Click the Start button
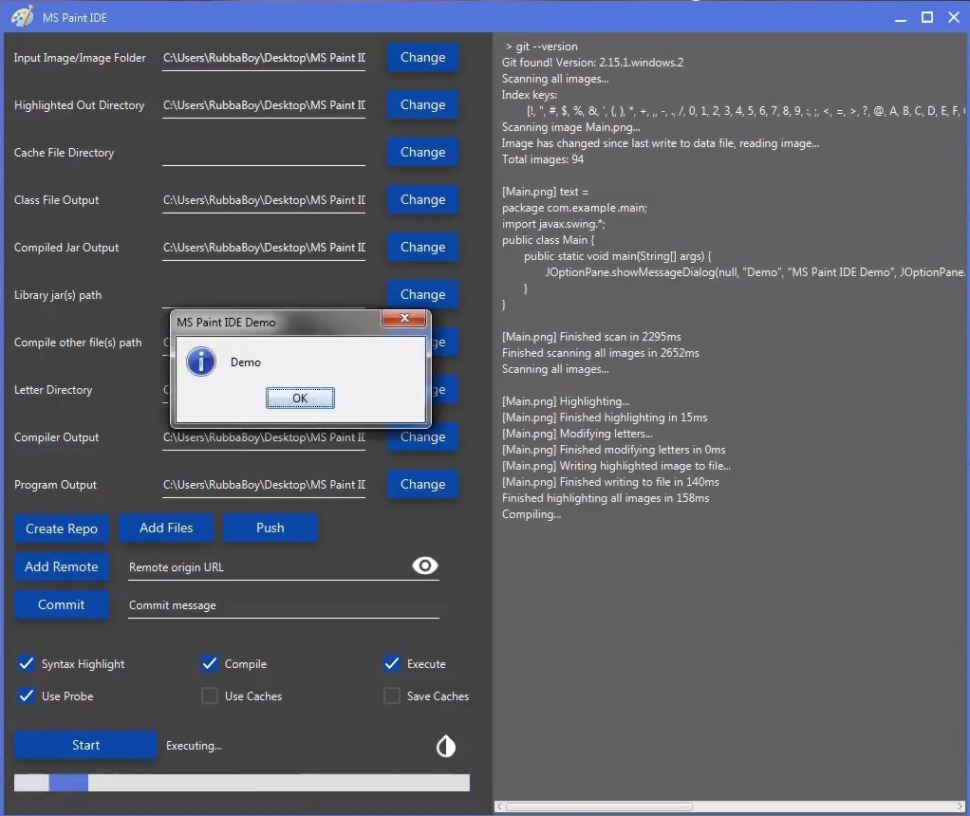Viewport: 970px width, 816px height. point(85,745)
